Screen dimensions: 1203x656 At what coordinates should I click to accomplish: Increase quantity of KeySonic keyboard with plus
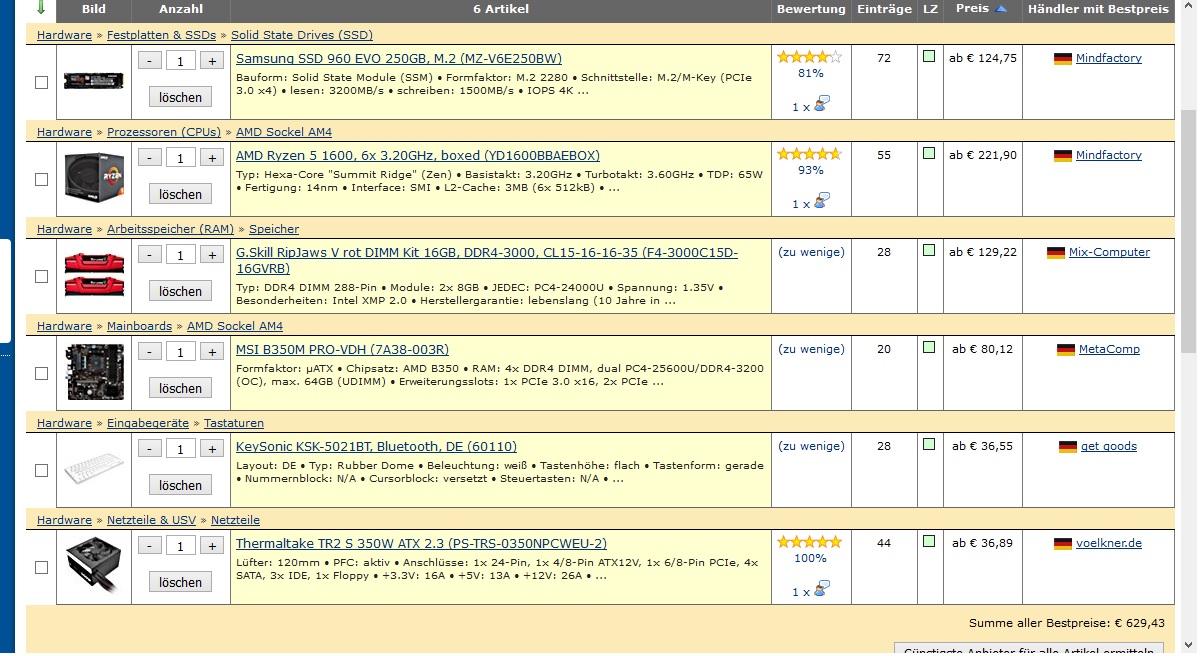pos(212,448)
